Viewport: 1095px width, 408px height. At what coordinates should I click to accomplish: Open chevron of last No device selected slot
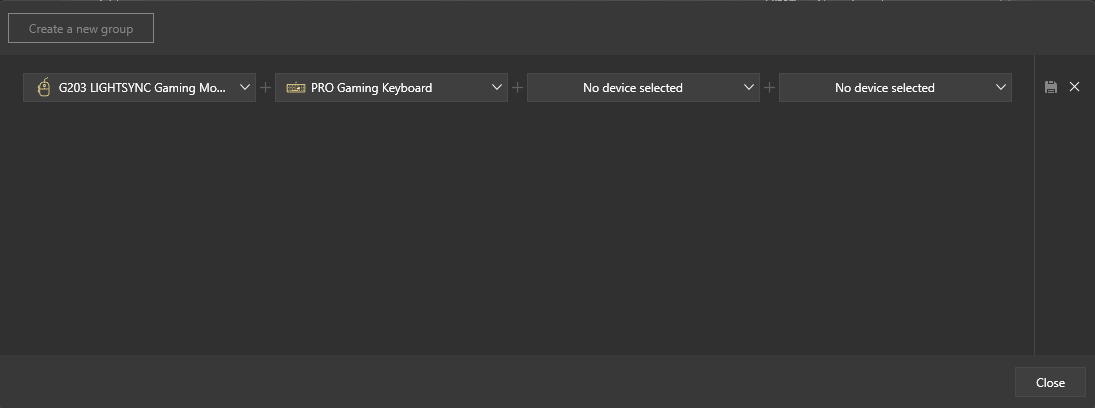[1001, 88]
